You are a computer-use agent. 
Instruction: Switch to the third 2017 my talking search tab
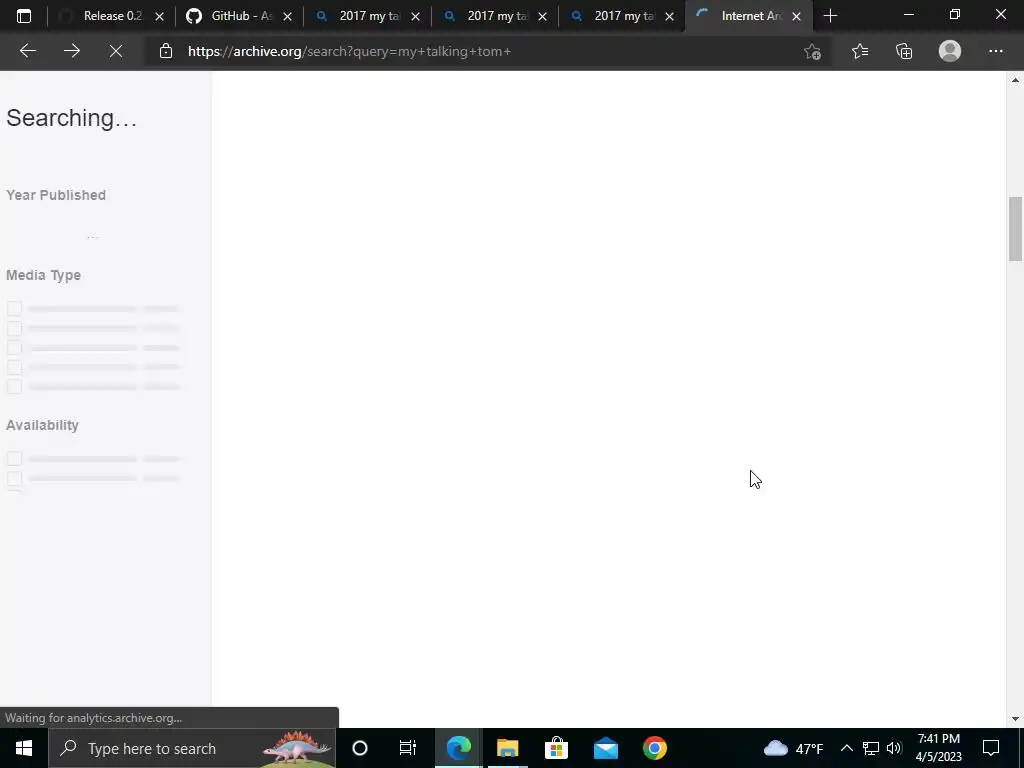622,16
